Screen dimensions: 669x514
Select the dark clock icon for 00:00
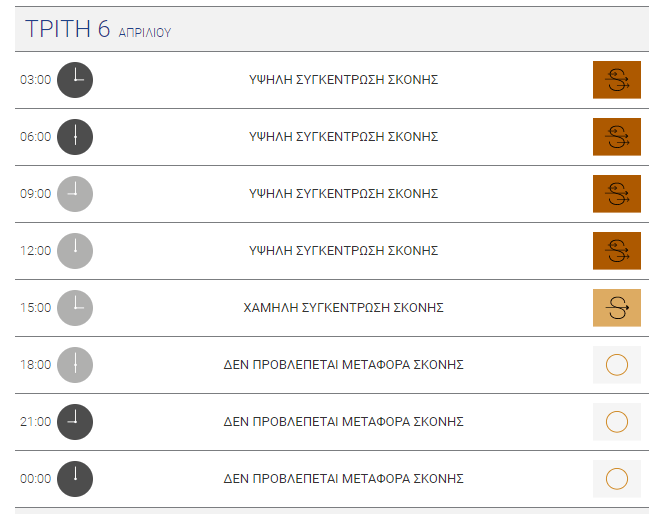[x=75, y=479]
